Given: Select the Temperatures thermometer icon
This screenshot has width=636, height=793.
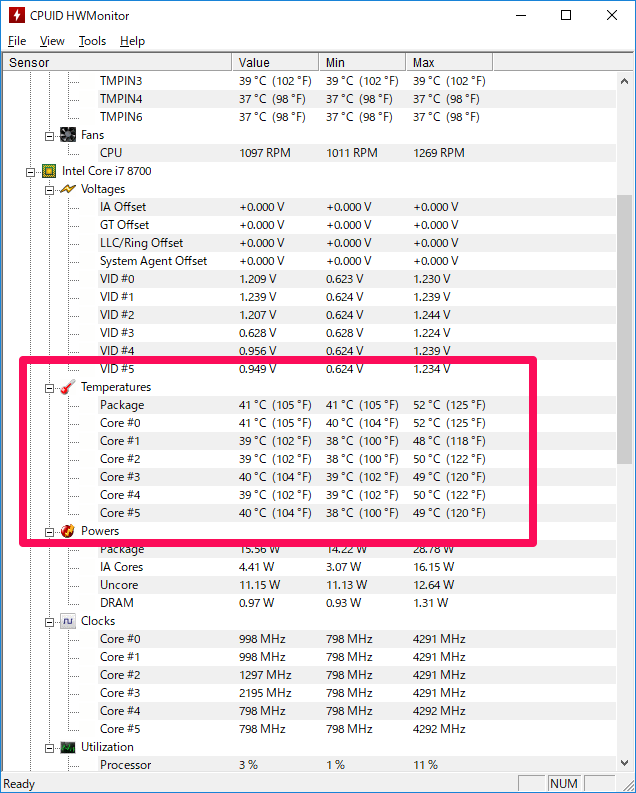Looking at the screenshot, I should [68, 387].
